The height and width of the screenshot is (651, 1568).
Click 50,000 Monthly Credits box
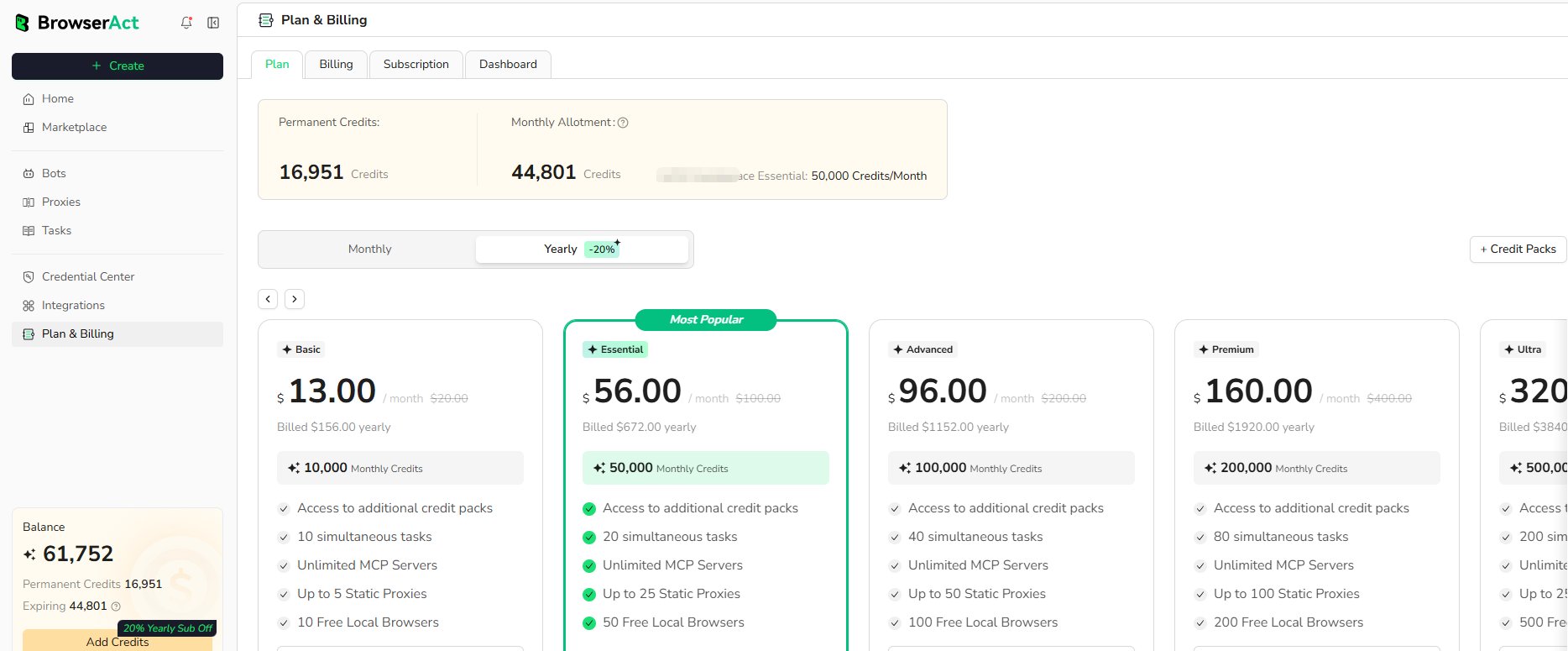point(706,468)
